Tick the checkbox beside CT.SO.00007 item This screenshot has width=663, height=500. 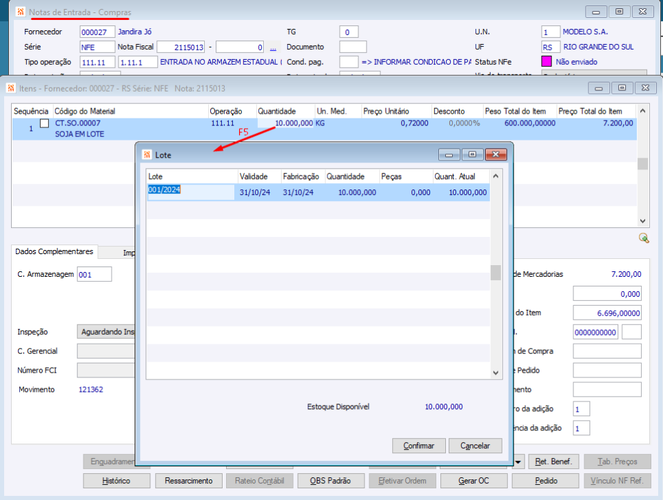click(44, 123)
